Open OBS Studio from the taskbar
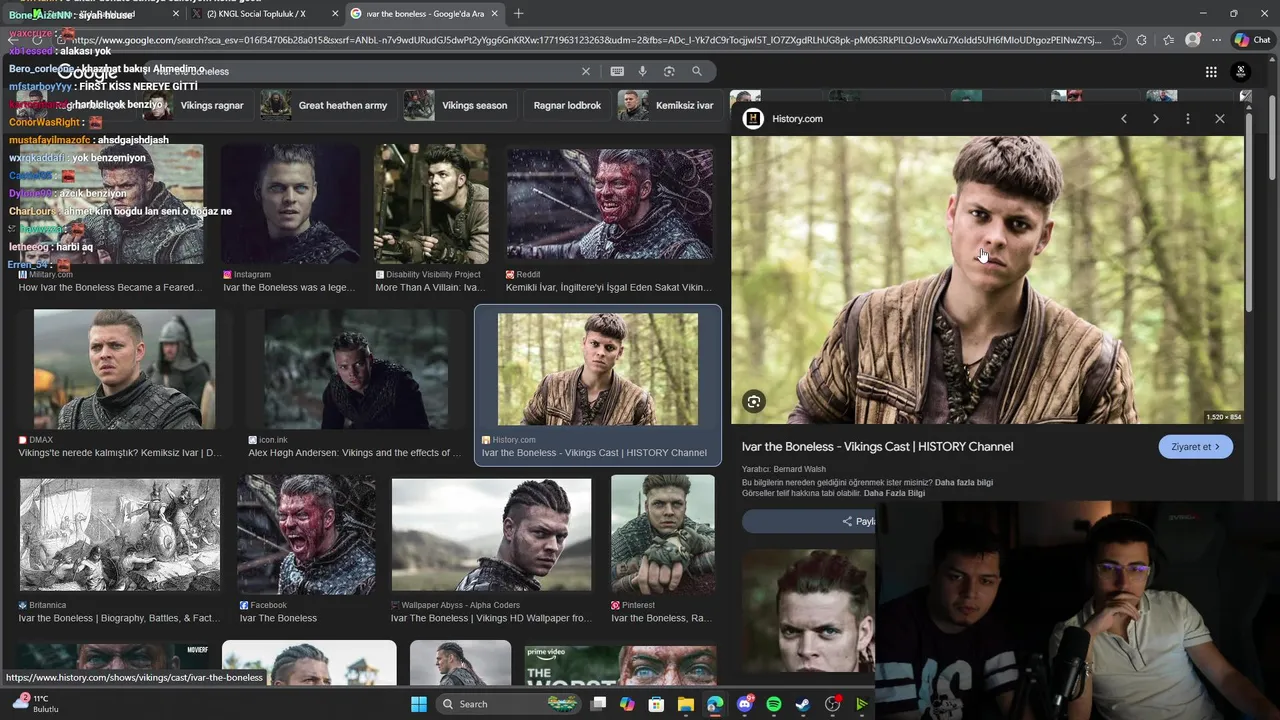Image resolution: width=1280 pixels, height=720 pixels. pos(833,704)
